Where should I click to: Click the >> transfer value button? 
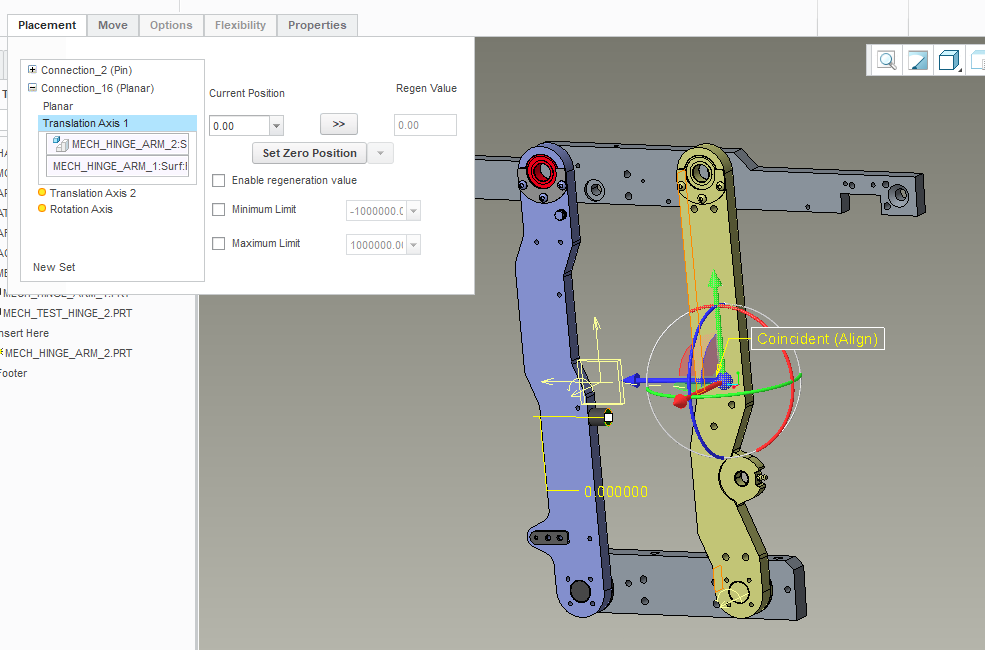[x=338, y=124]
